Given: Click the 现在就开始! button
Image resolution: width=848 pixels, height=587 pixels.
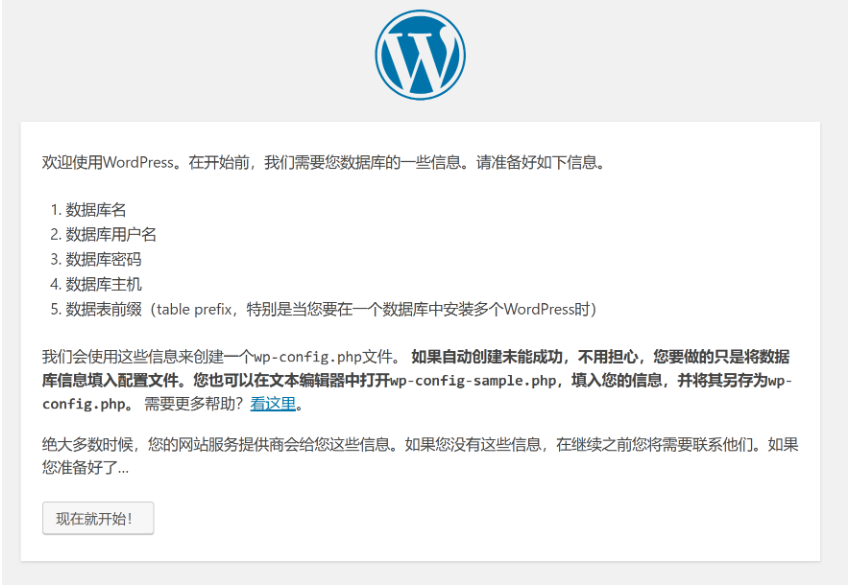Looking at the screenshot, I should pyautogui.click(x=98, y=518).
